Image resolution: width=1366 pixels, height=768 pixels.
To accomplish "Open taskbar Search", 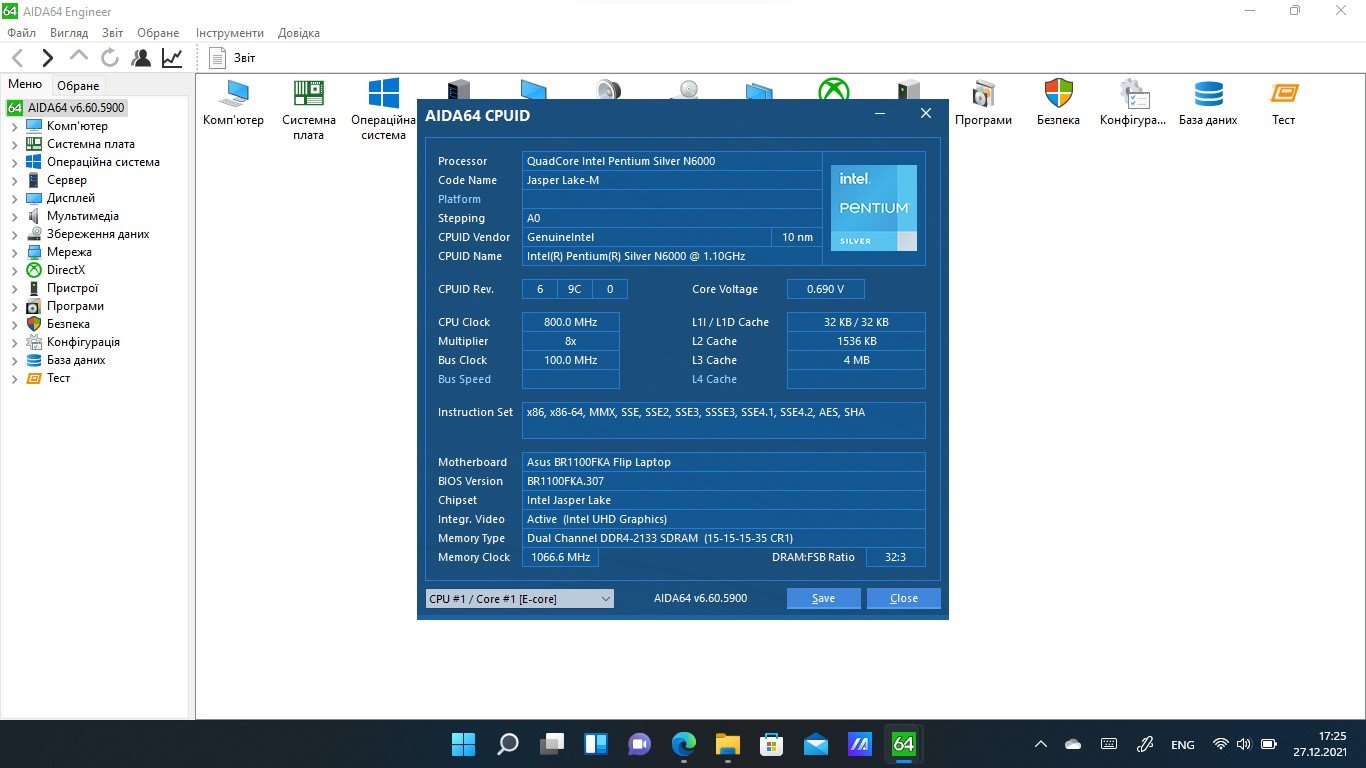I will tap(507, 744).
